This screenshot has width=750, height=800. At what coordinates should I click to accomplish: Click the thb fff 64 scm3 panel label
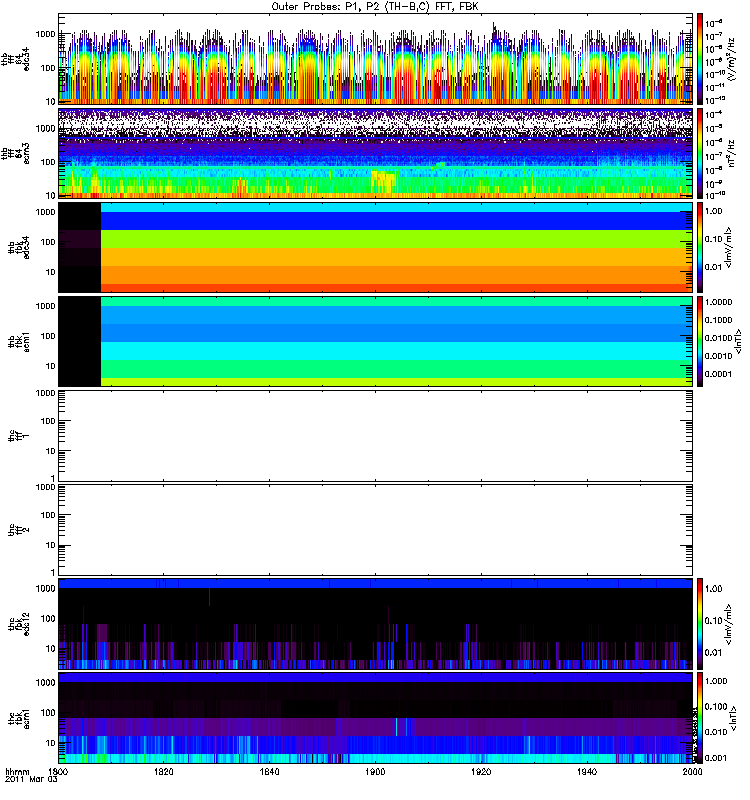point(15,154)
